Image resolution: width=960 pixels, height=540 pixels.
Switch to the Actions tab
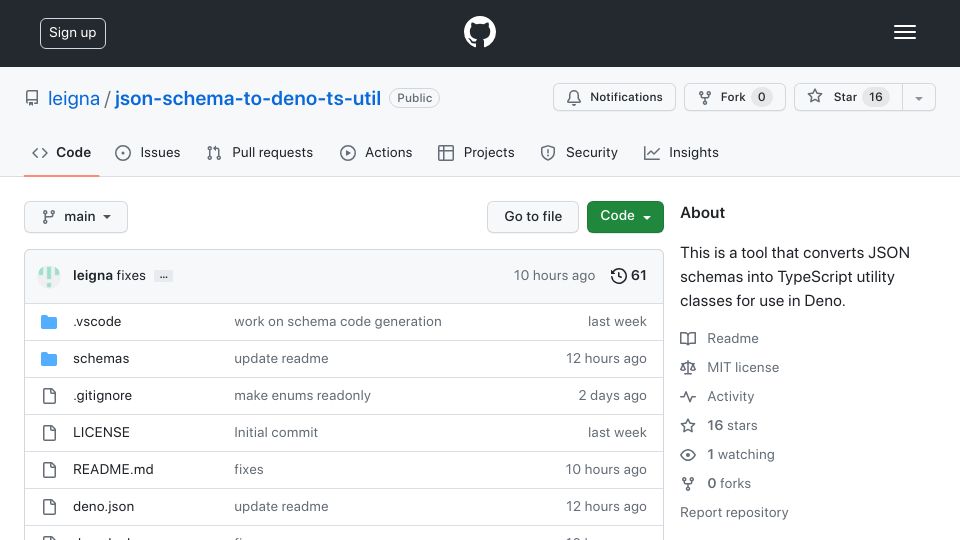(x=376, y=152)
